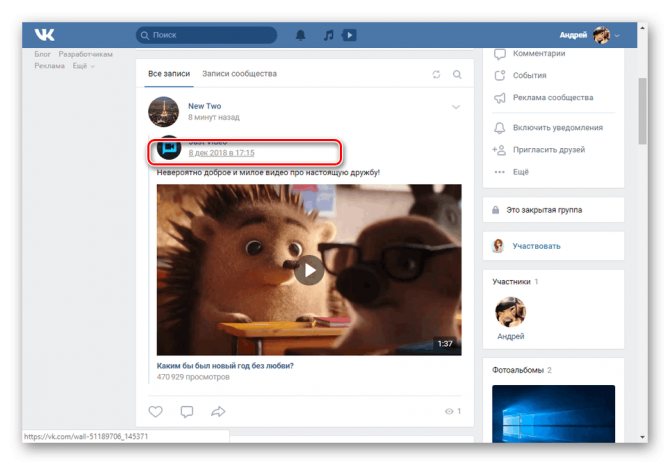Click the browser scrollbar up arrow

pyautogui.click(x=642, y=28)
